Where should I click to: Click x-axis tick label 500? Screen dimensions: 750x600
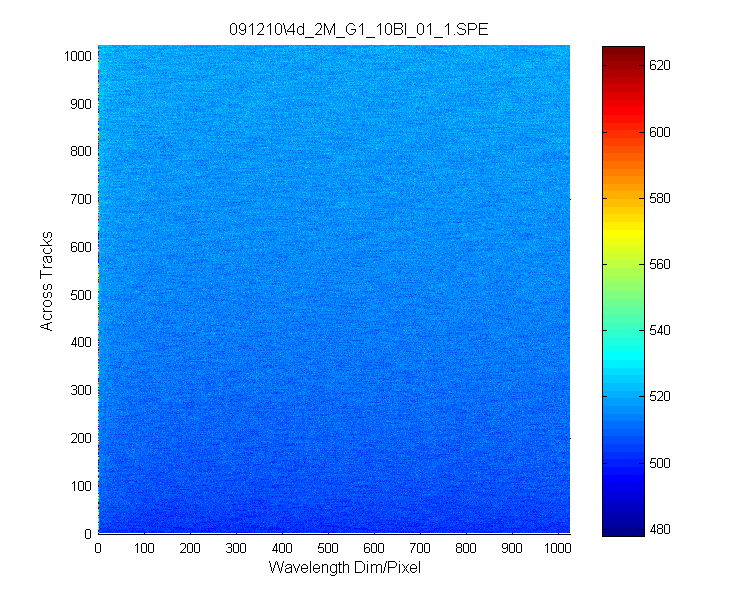point(328,548)
